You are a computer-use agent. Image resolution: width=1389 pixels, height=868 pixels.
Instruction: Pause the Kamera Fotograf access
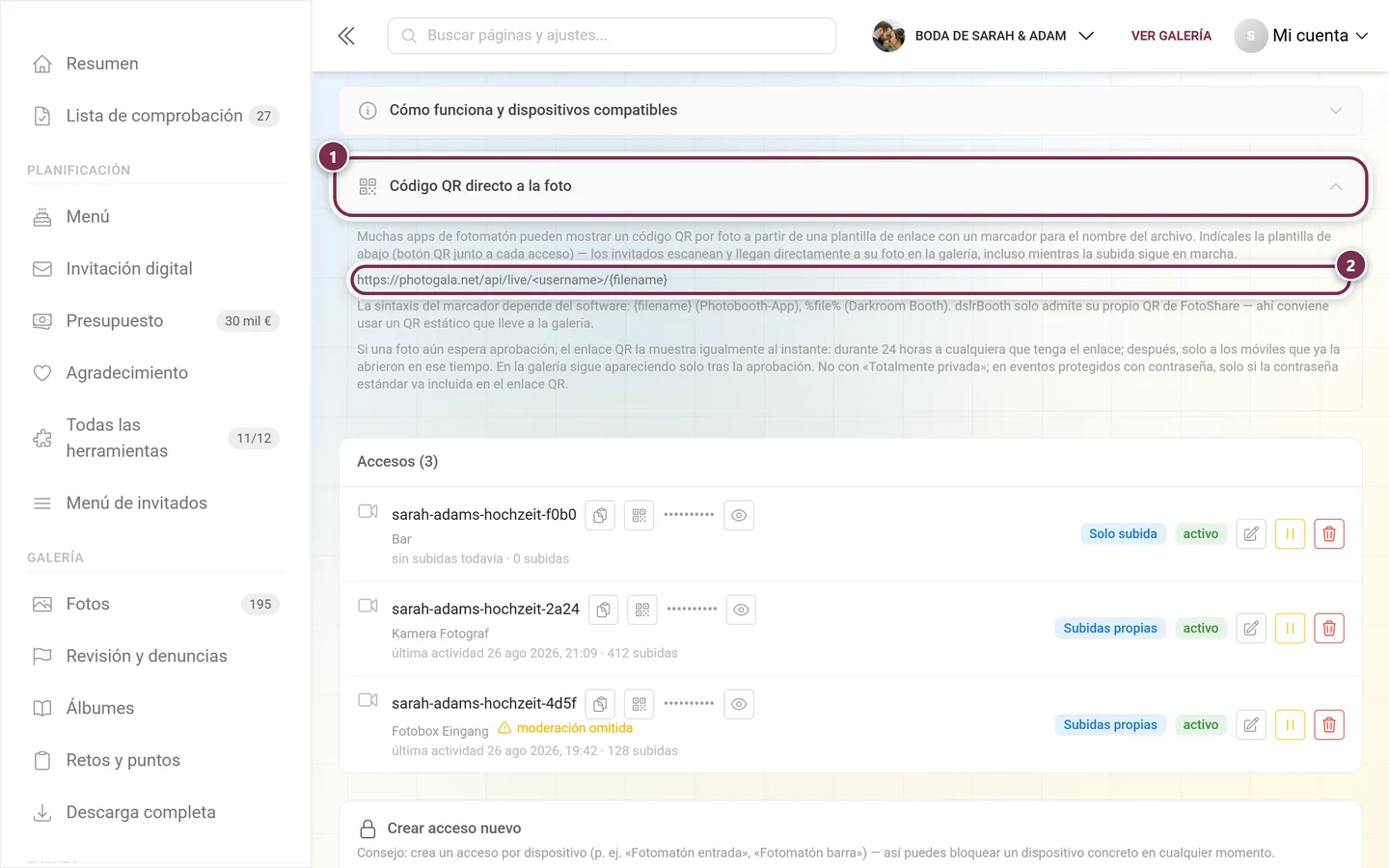point(1290,628)
